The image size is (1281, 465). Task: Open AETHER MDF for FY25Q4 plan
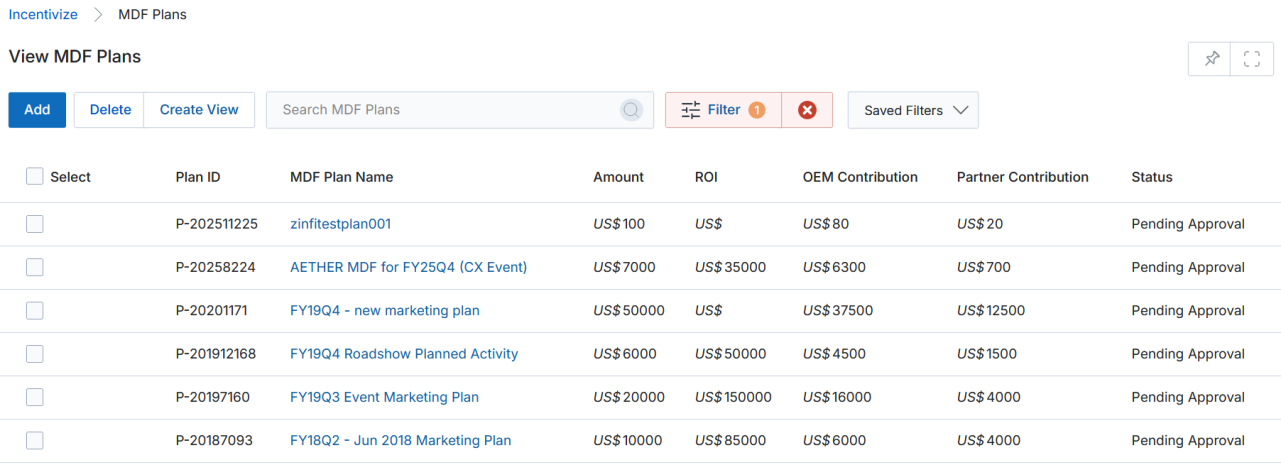(408, 267)
